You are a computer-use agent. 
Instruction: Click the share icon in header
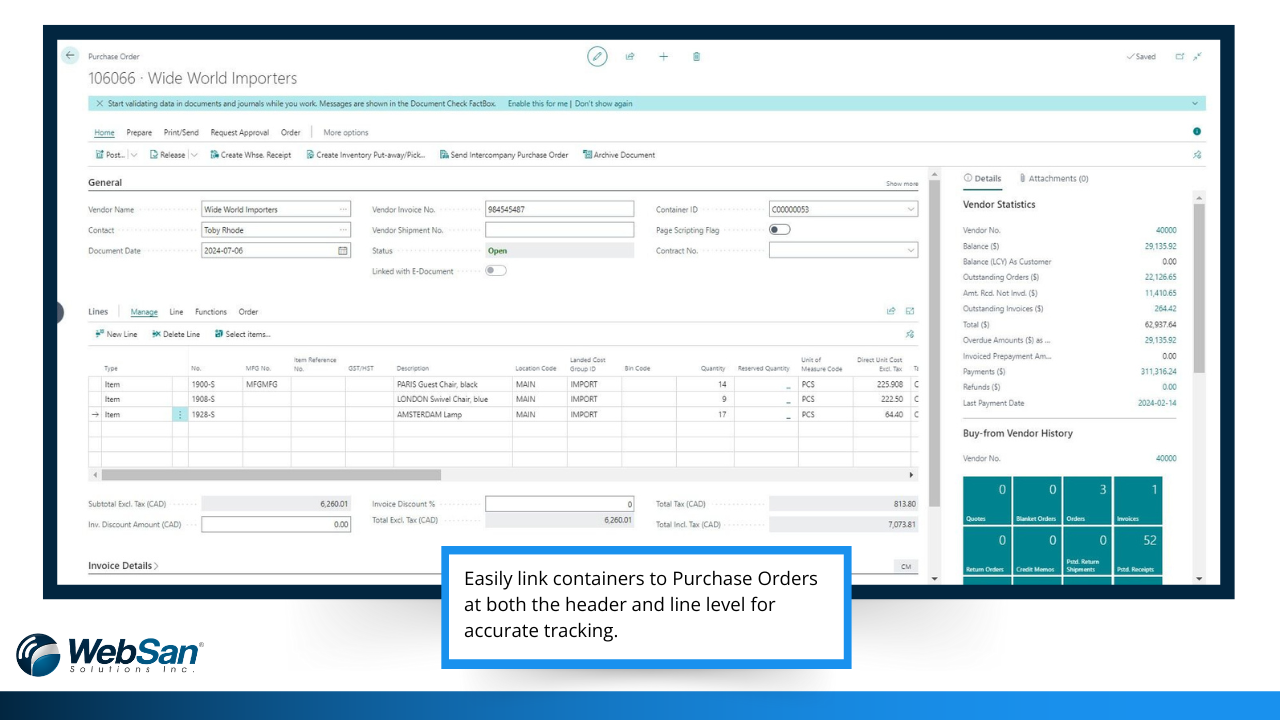pos(630,56)
